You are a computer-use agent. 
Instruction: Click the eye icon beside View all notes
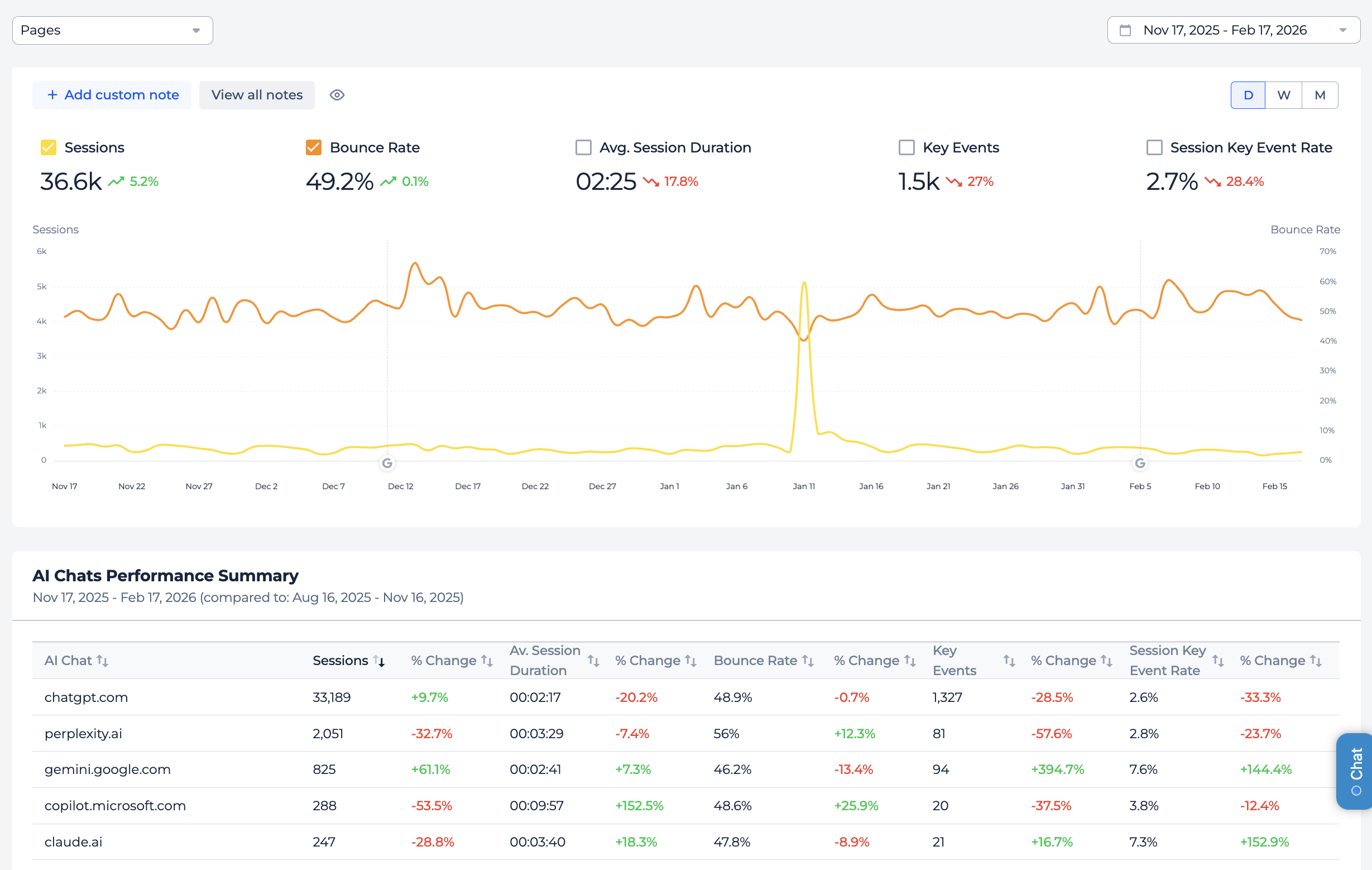[x=337, y=95]
